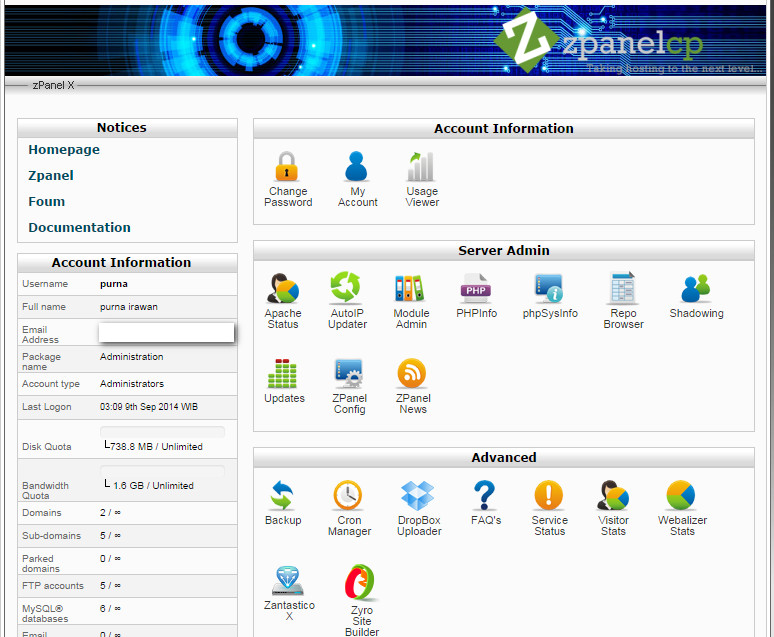The height and width of the screenshot is (637, 774).
Task: Click the Server Admin section header
Action: pos(504,251)
